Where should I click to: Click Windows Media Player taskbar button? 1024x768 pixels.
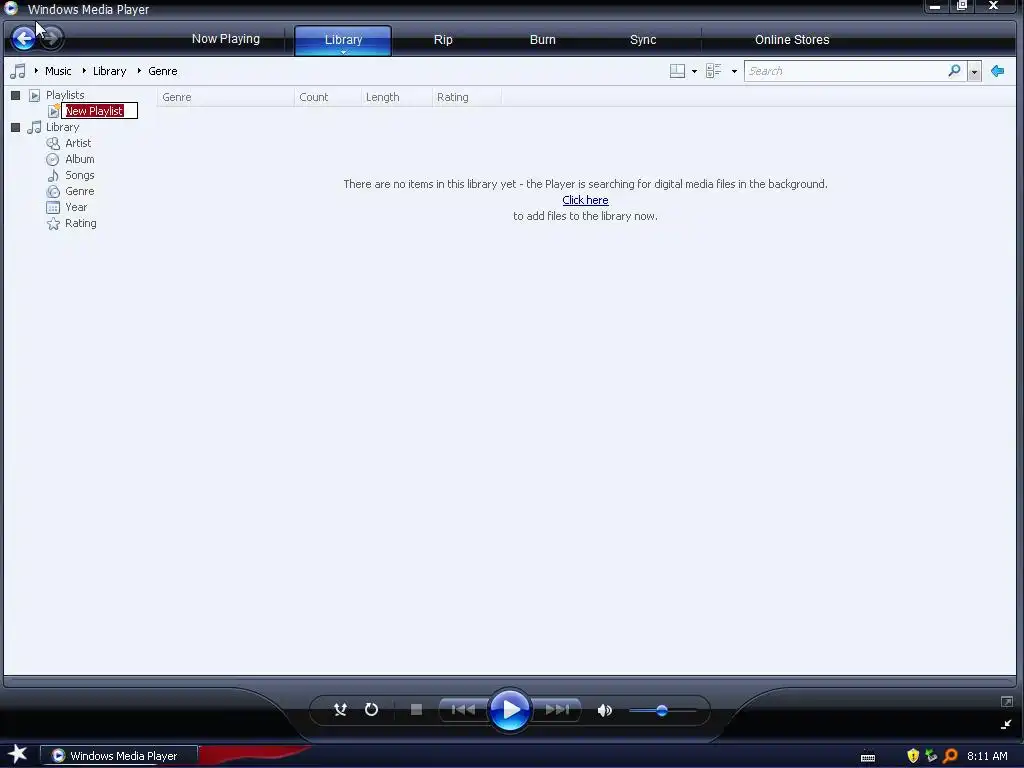point(119,756)
